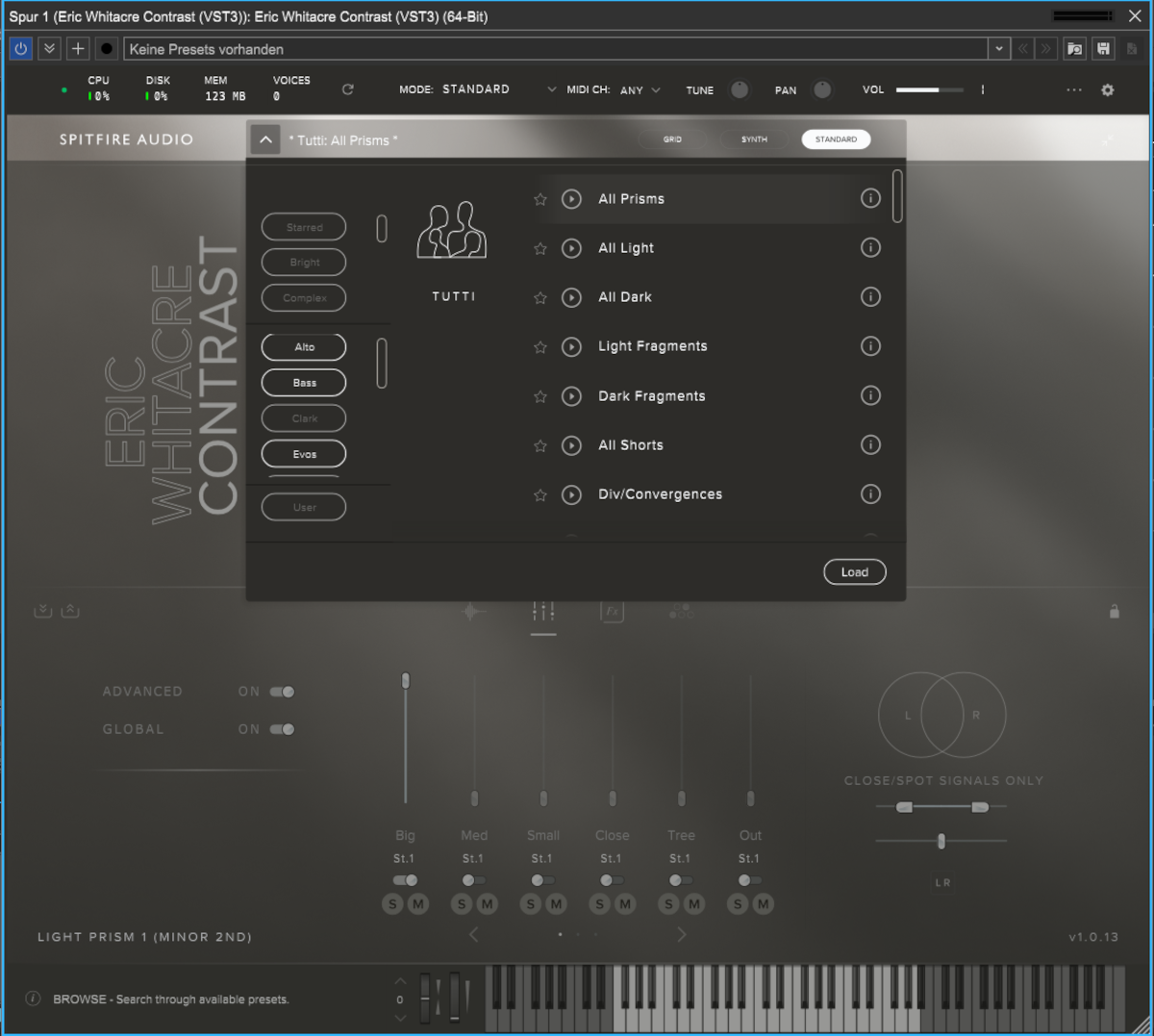The image size is (1154, 1036).
Task: Click the preset list scrollbar
Action: (x=897, y=196)
